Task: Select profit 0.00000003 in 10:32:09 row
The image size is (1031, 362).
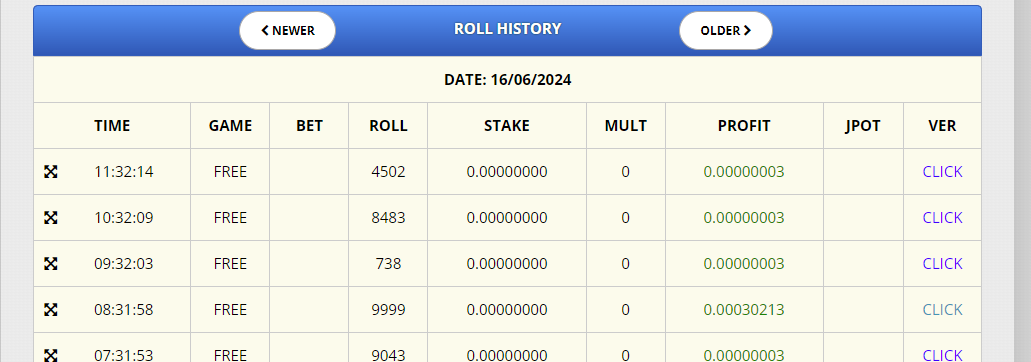Action: click(744, 217)
